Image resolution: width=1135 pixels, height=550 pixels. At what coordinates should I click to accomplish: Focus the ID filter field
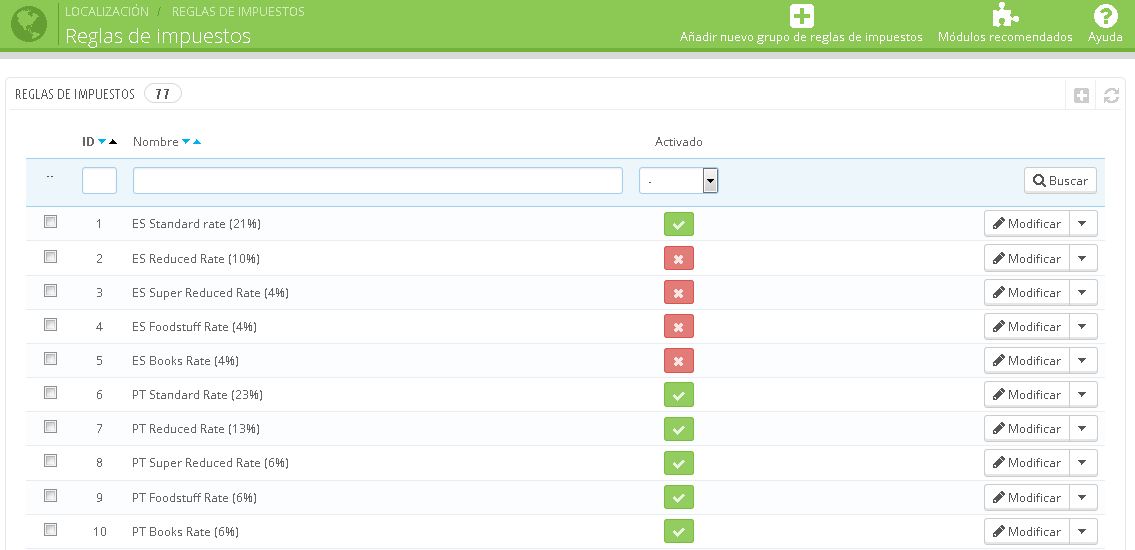[x=99, y=181]
